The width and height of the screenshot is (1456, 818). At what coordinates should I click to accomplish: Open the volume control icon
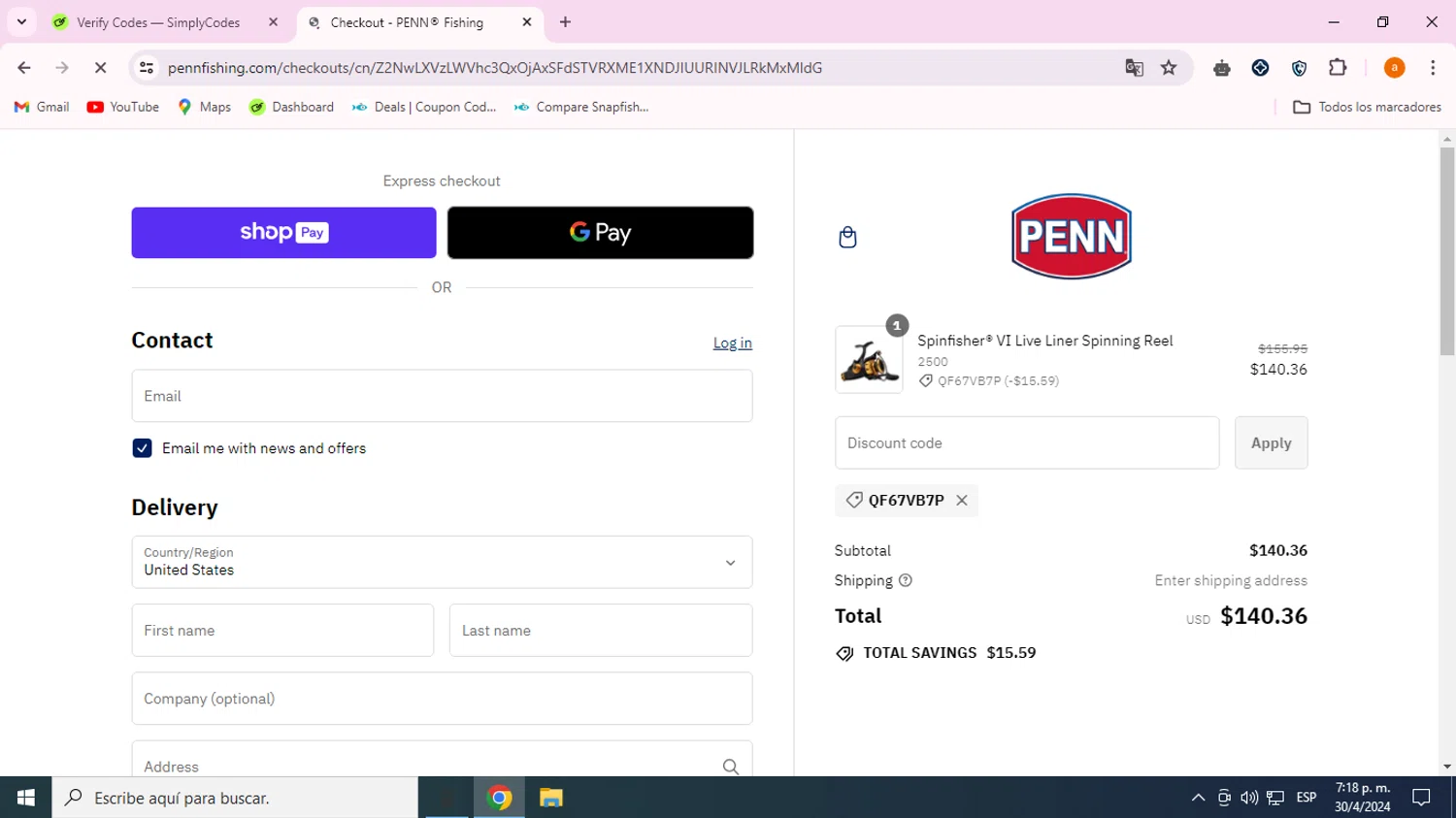coord(1249,798)
